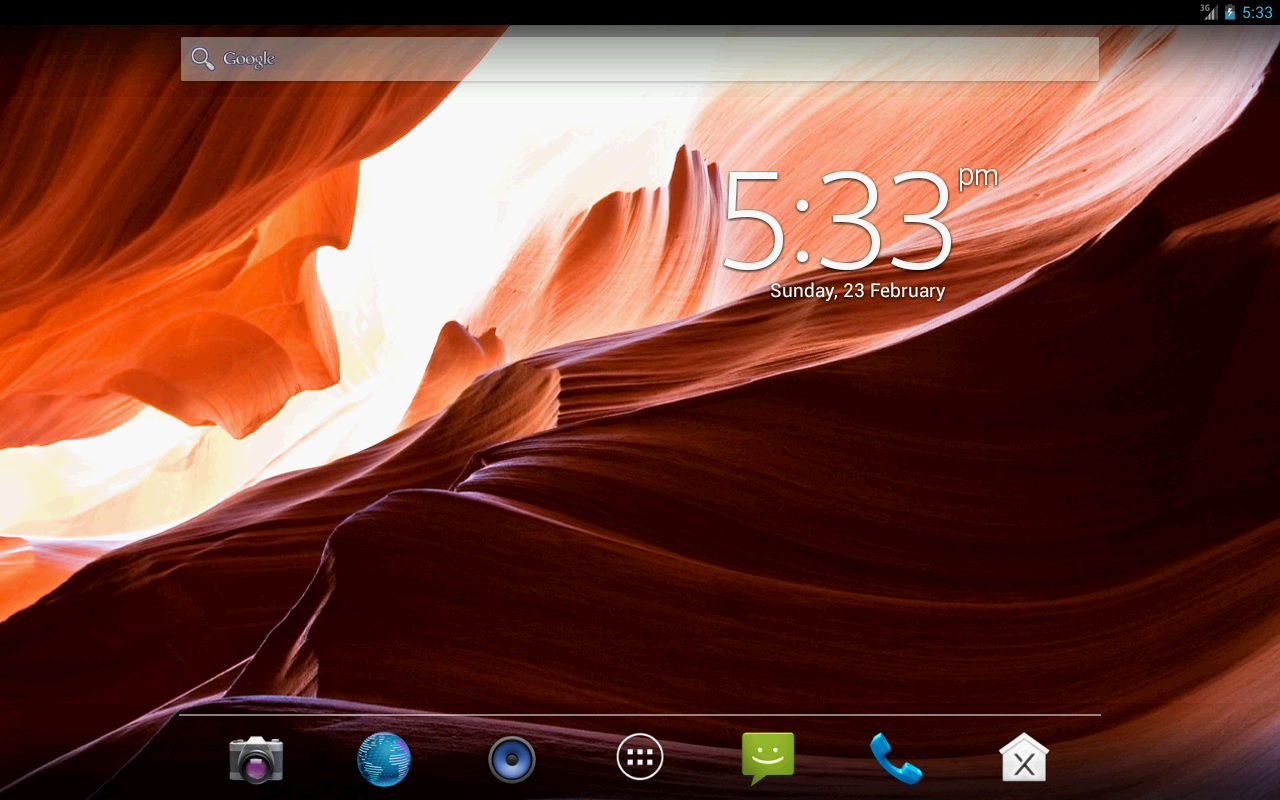
Task: Tap the Google search bar
Action: pyautogui.click(x=640, y=59)
